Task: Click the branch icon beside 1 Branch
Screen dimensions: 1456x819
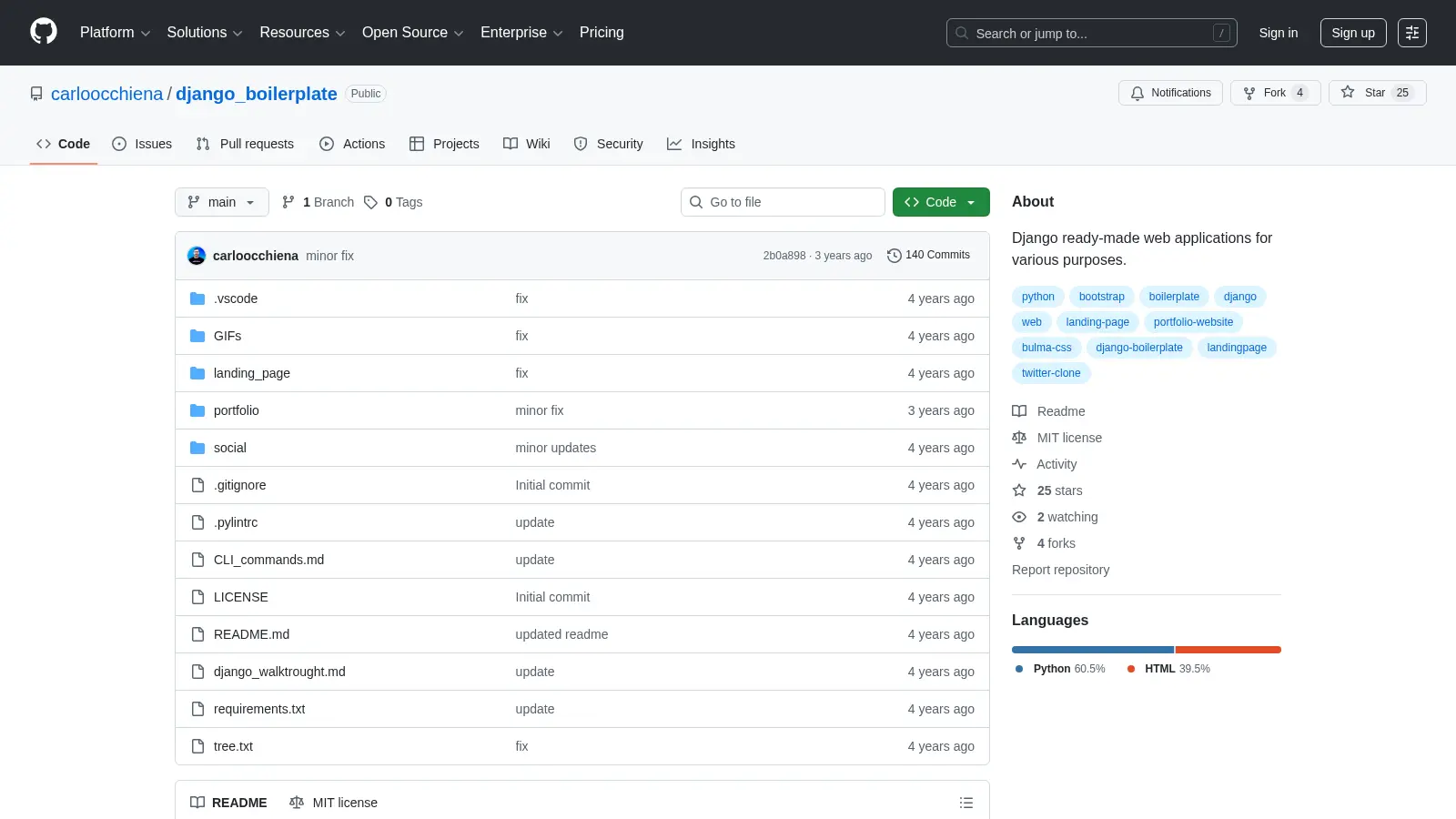Action: [x=288, y=202]
